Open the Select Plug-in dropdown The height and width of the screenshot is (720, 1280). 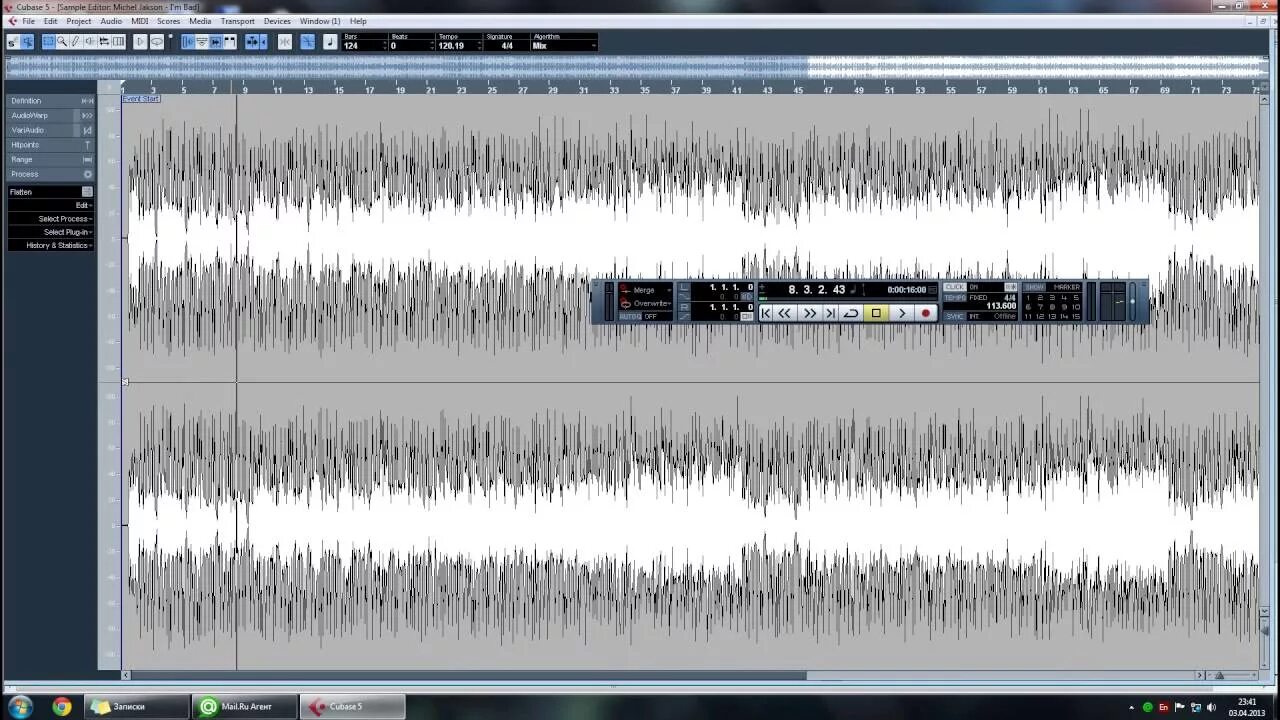[51, 232]
